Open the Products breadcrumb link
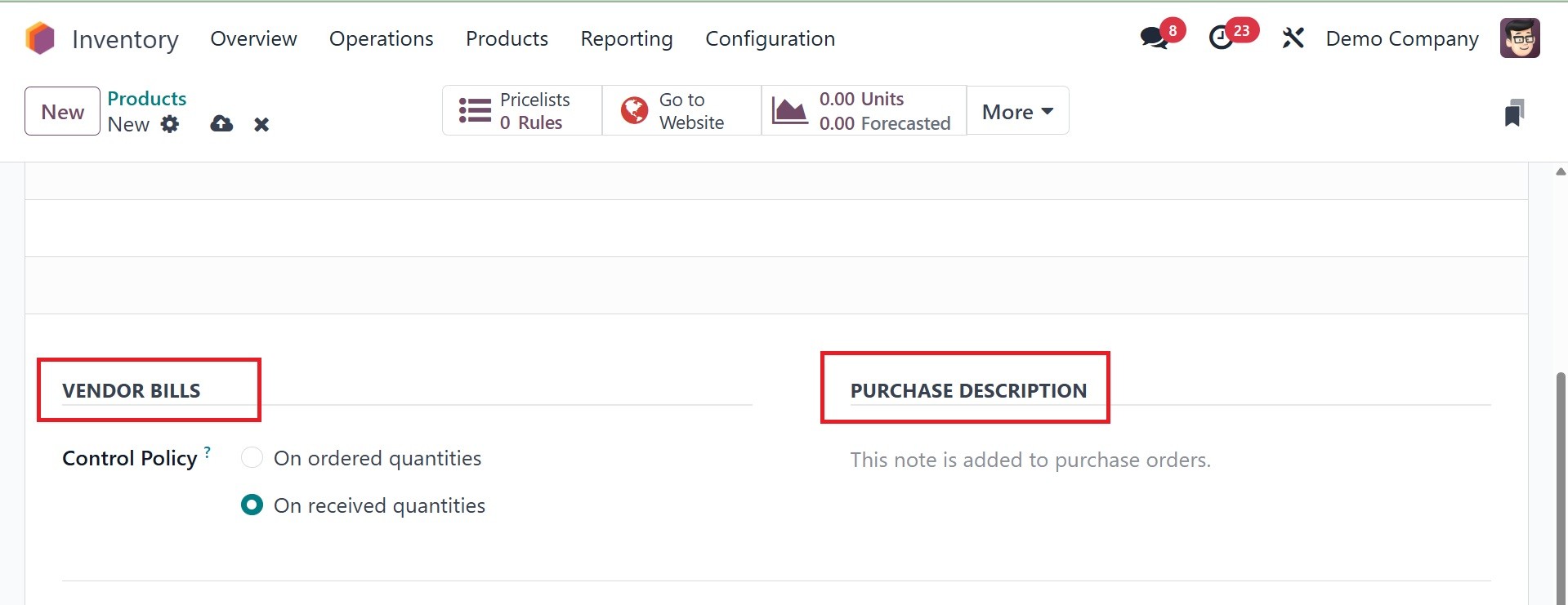1568x605 pixels. tap(147, 99)
